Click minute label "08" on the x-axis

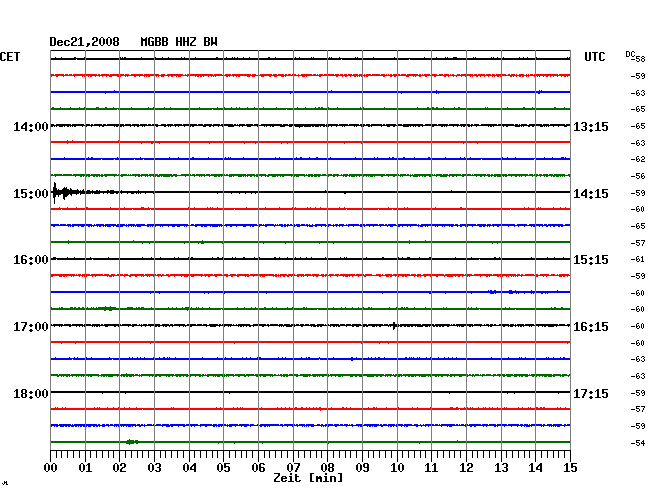(x=327, y=468)
